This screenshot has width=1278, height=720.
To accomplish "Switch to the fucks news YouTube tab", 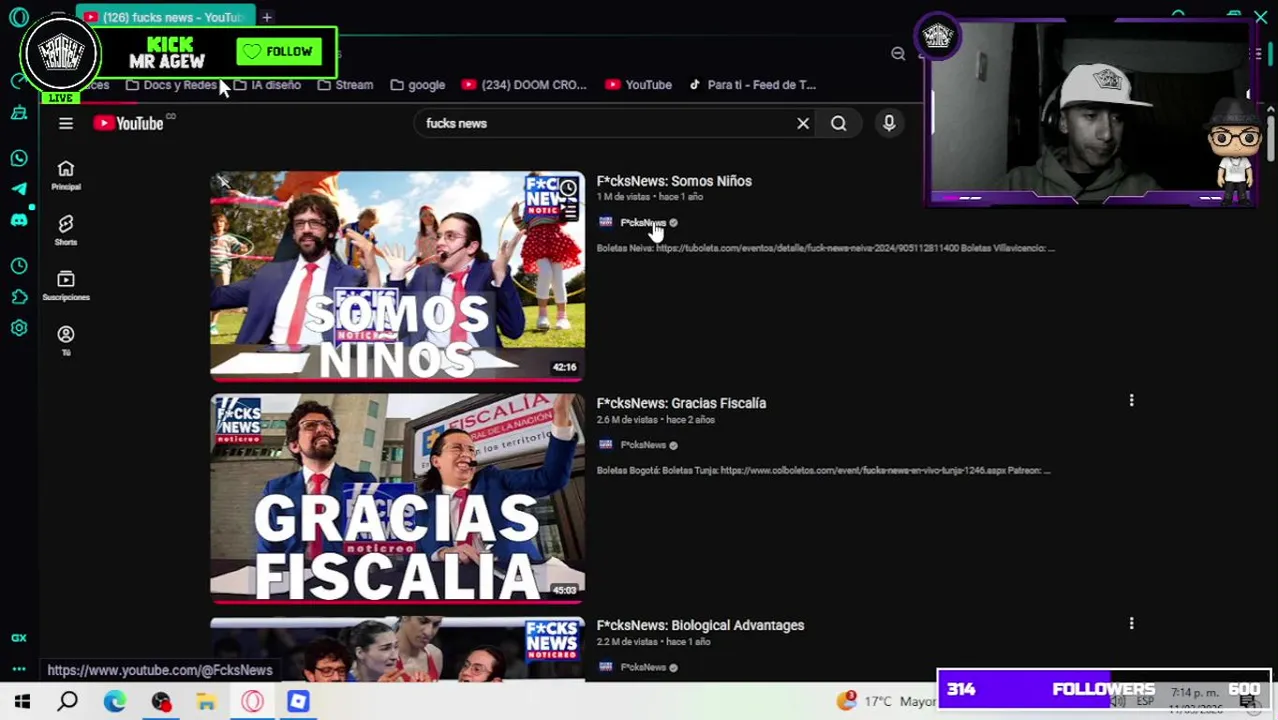I will (x=165, y=17).
